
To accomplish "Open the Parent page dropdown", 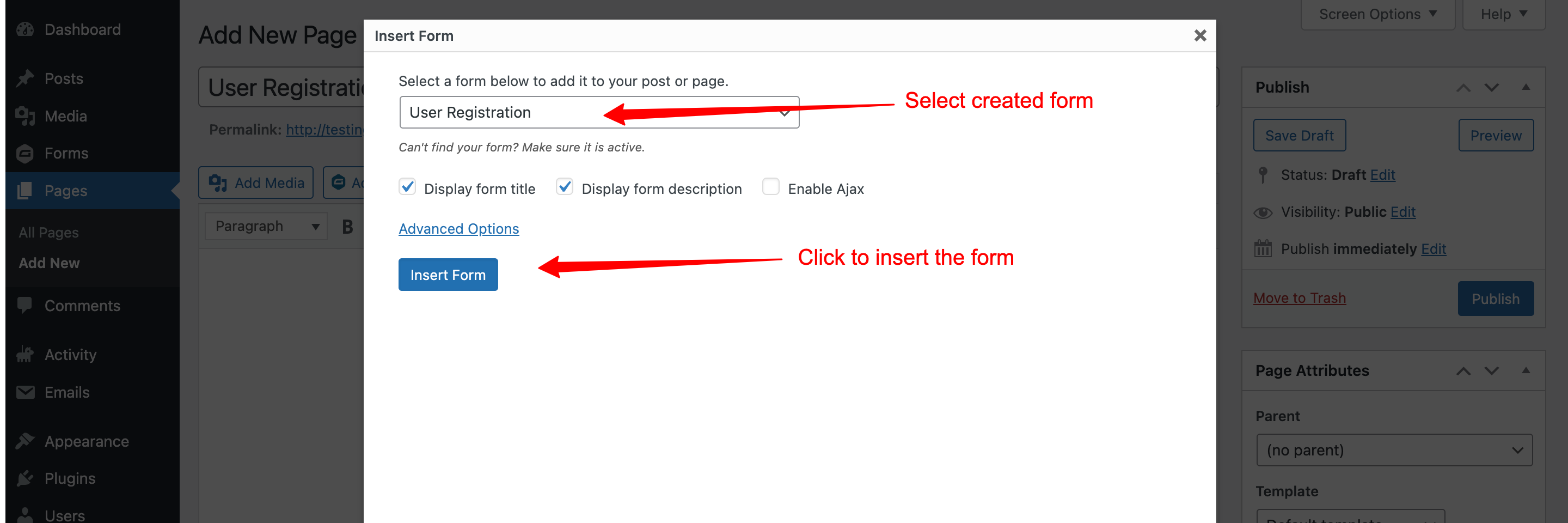I will click(1394, 450).
